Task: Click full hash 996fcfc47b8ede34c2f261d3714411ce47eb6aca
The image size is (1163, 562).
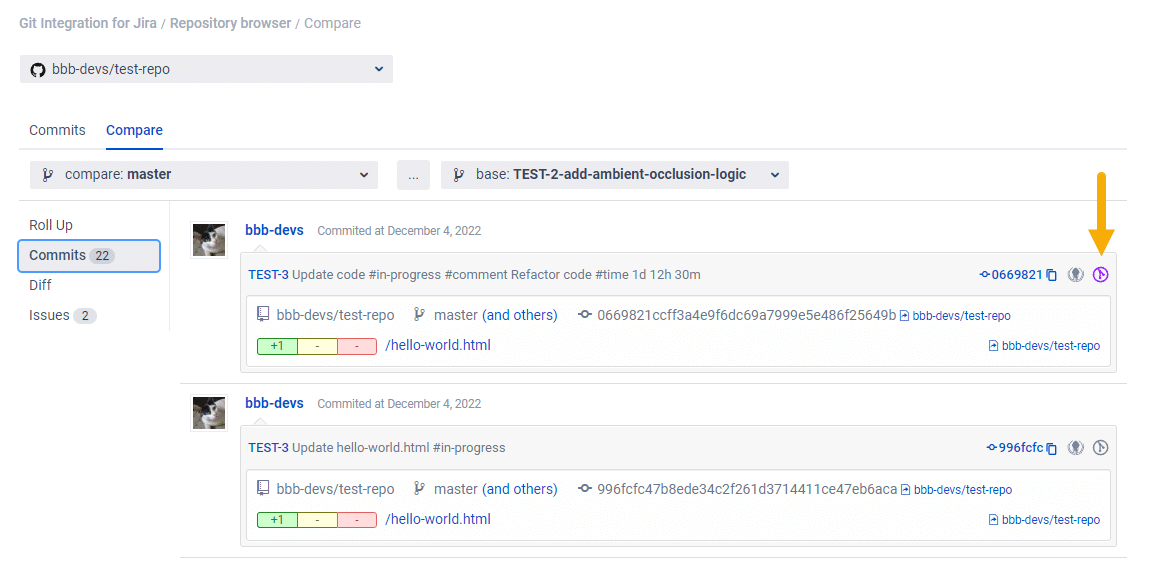Action: [747, 489]
